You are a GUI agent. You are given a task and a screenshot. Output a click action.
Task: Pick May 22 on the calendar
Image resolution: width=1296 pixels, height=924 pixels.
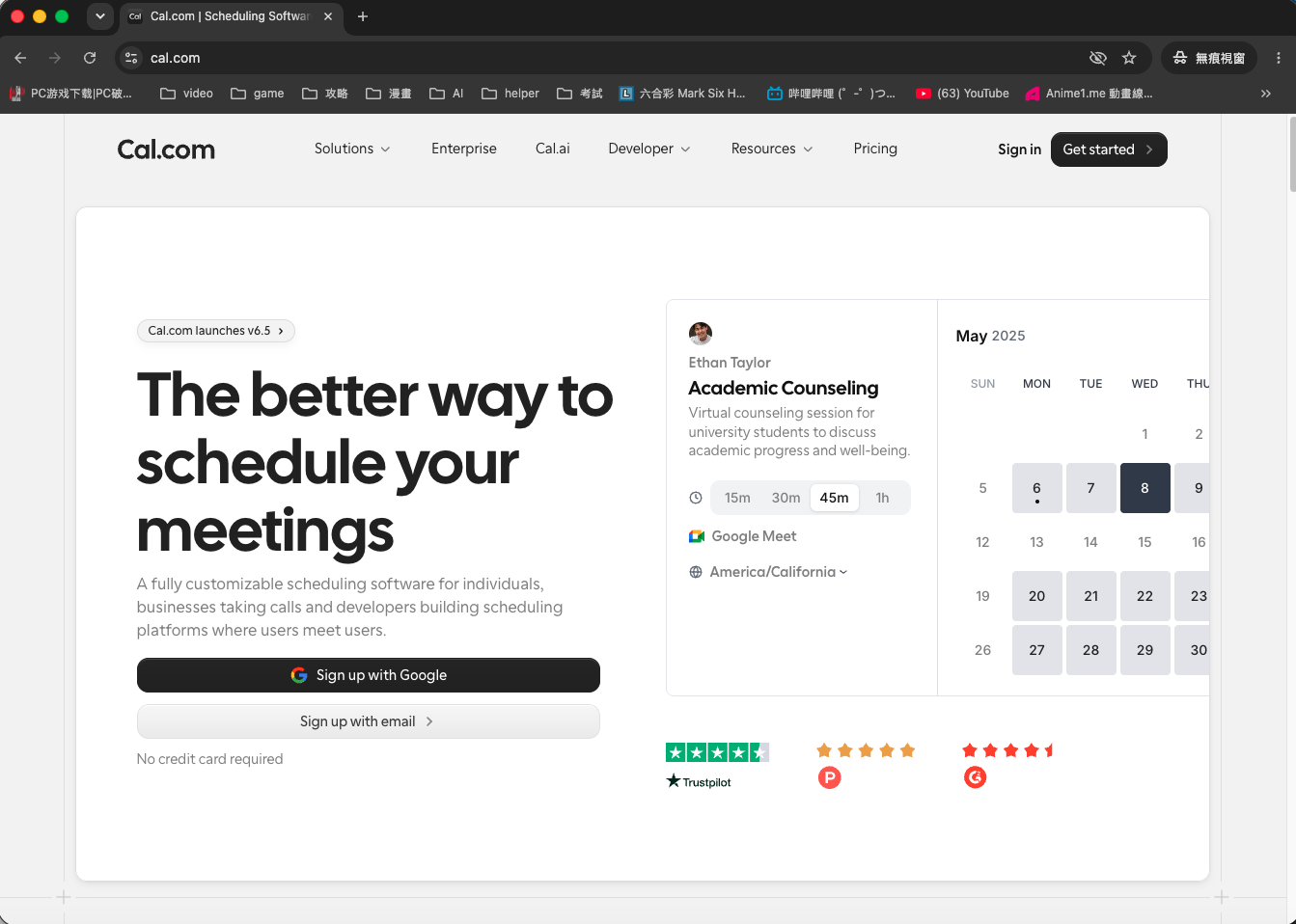coord(1145,596)
